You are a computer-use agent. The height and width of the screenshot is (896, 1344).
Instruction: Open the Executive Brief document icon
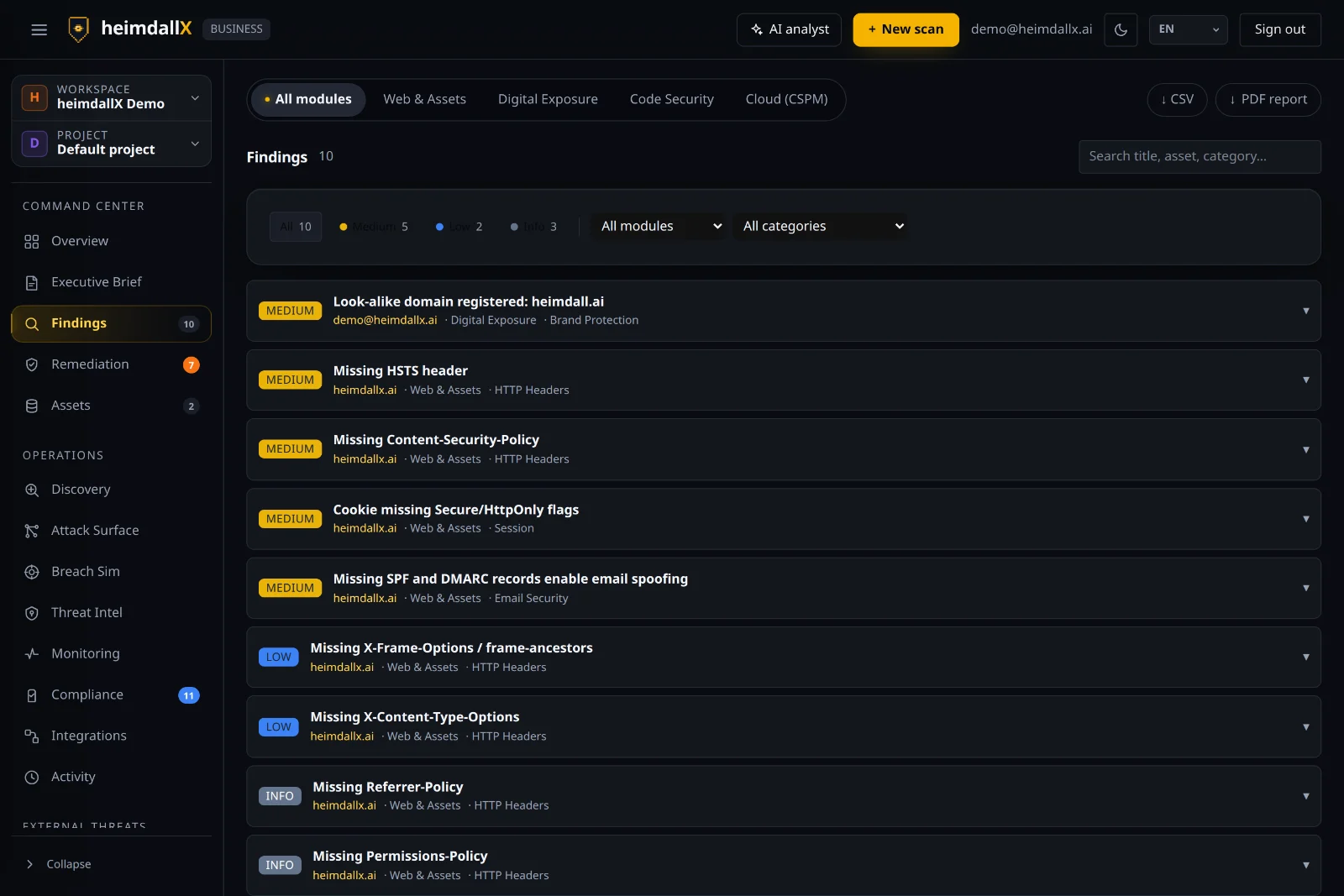pos(32,283)
